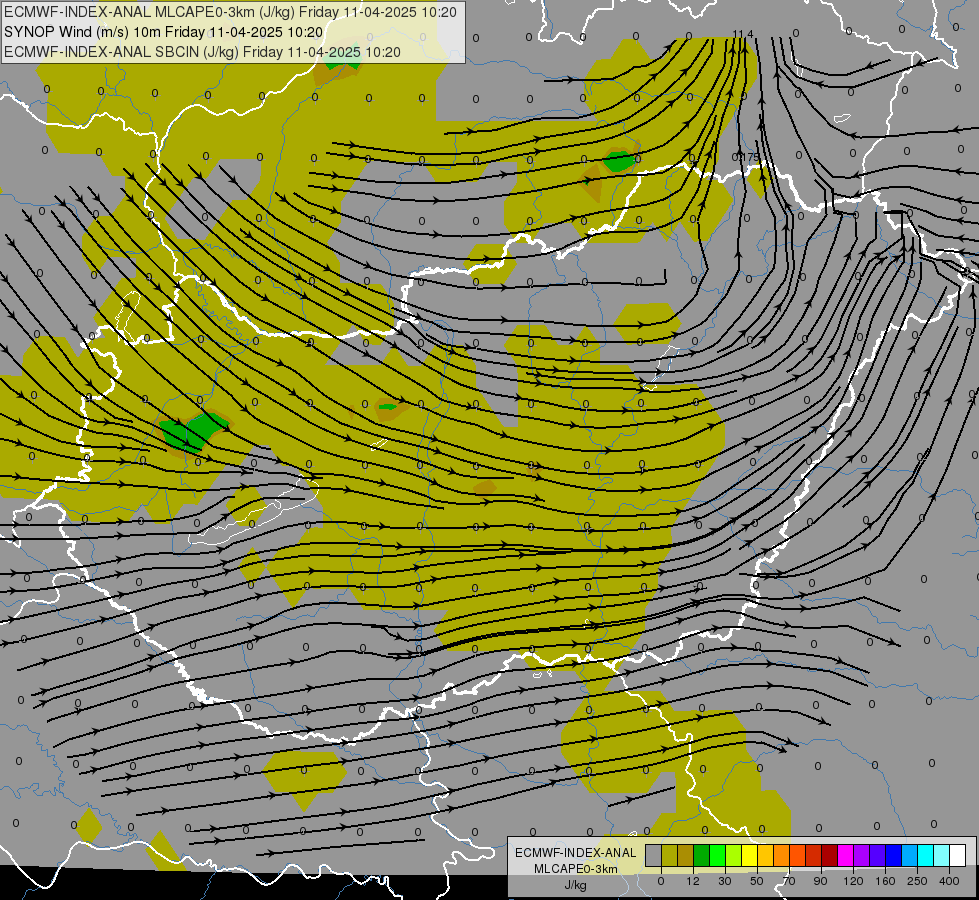Click the purple swatch after tick 120

click(x=862, y=856)
